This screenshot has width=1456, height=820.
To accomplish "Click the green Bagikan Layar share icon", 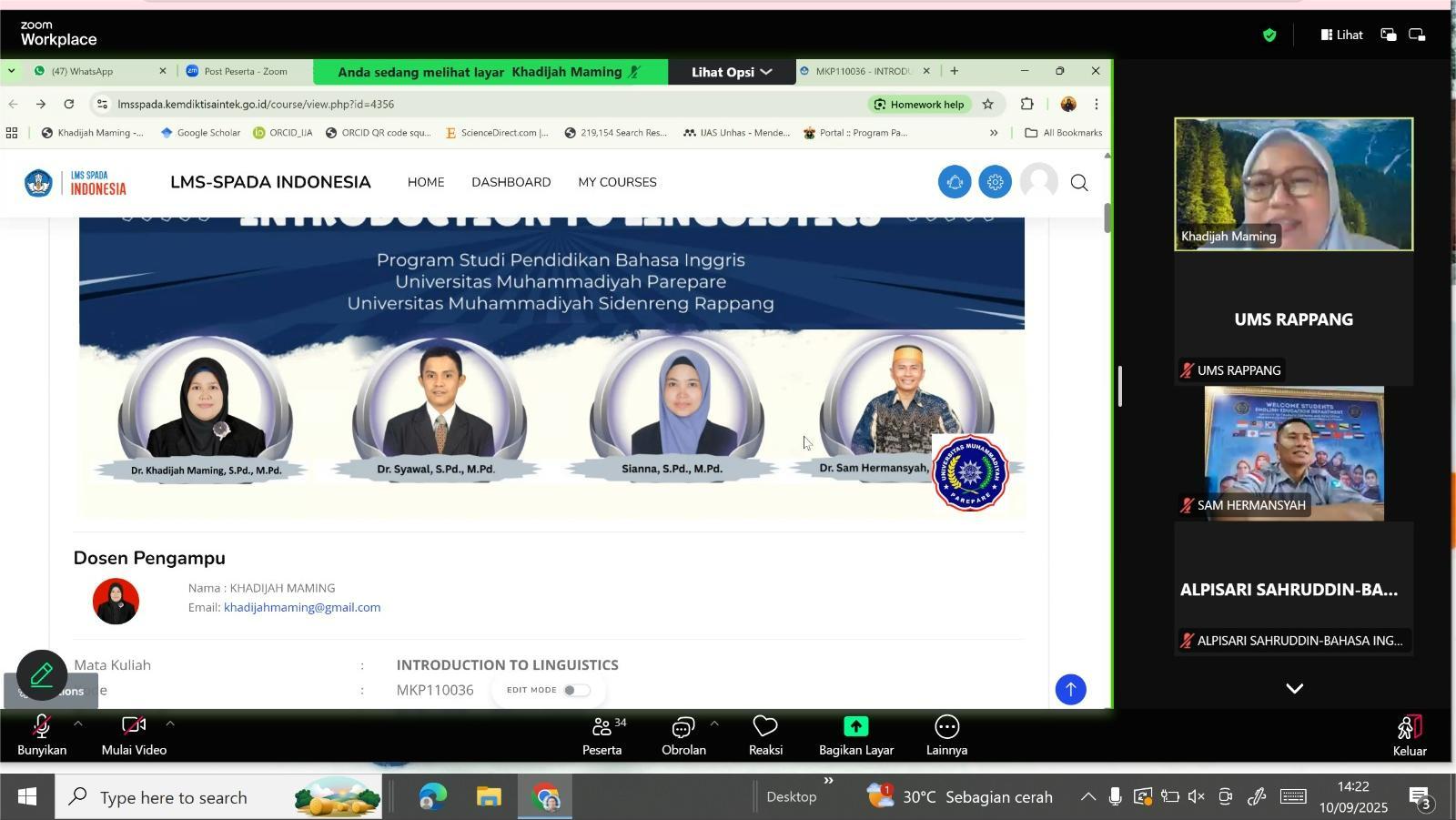I will pos(855,726).
